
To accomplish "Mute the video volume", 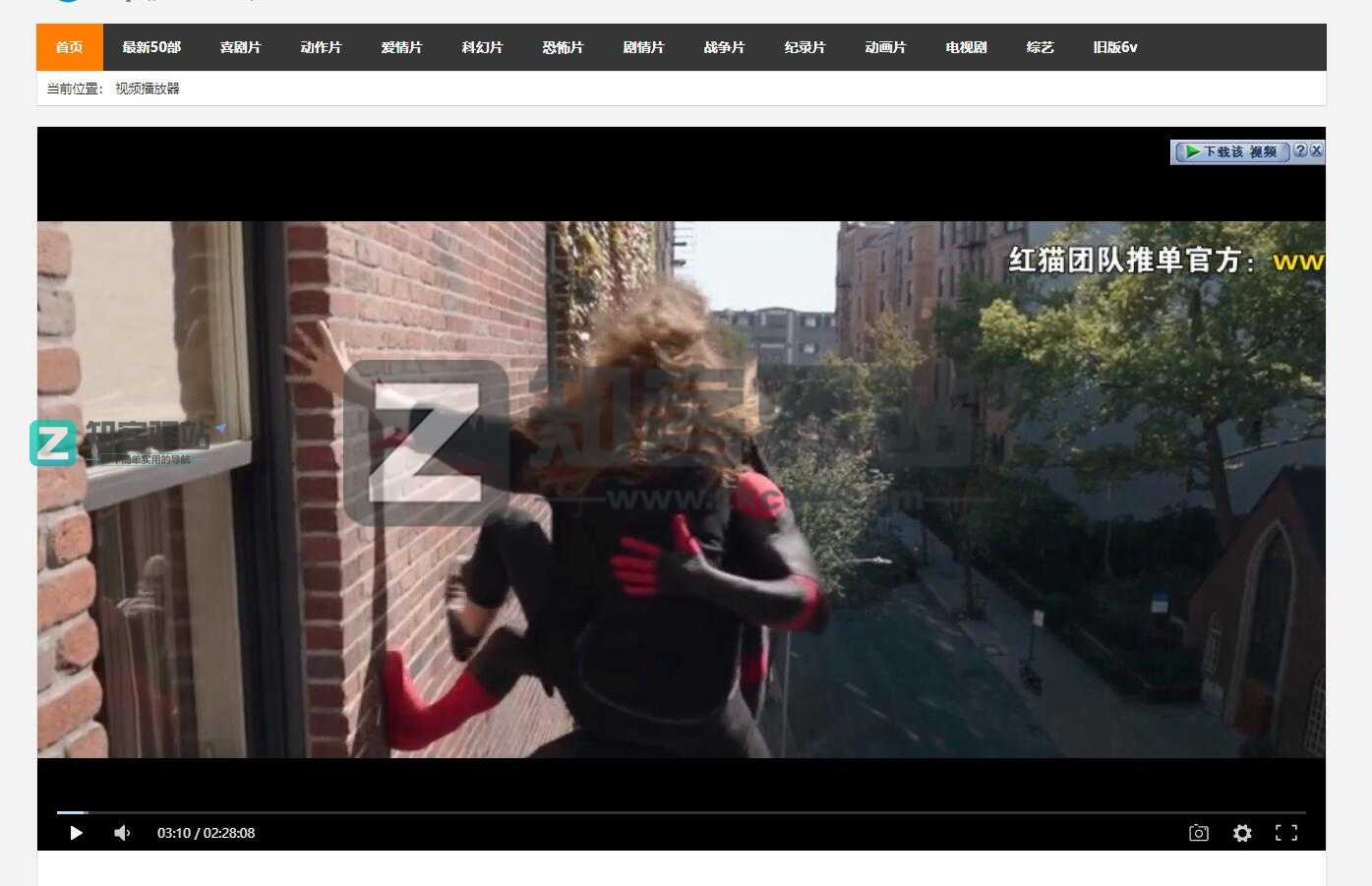I will [x=122, y=833].
